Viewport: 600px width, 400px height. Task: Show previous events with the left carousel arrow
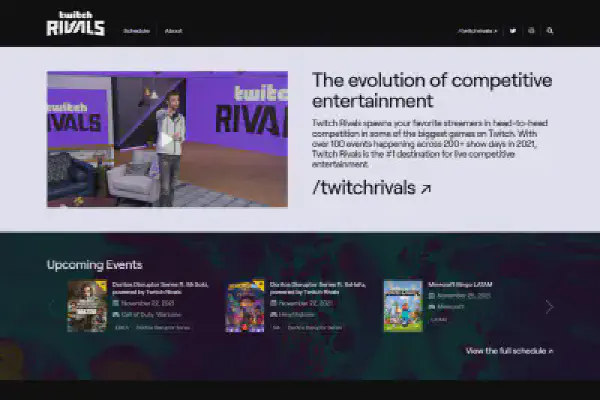52,307
